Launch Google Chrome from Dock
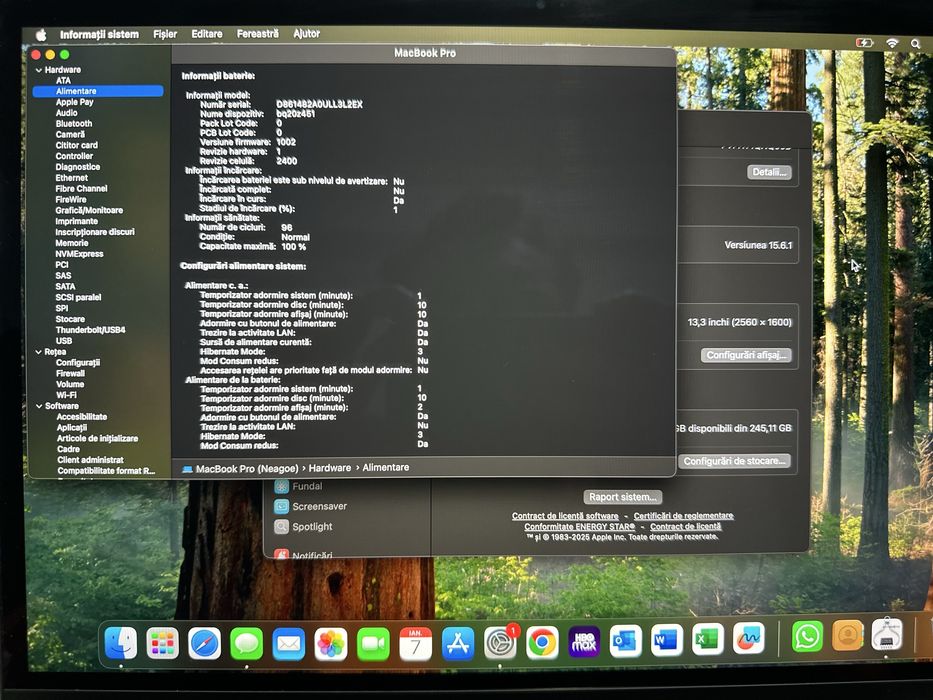The image size is (933, 700). tap(542, 643)
